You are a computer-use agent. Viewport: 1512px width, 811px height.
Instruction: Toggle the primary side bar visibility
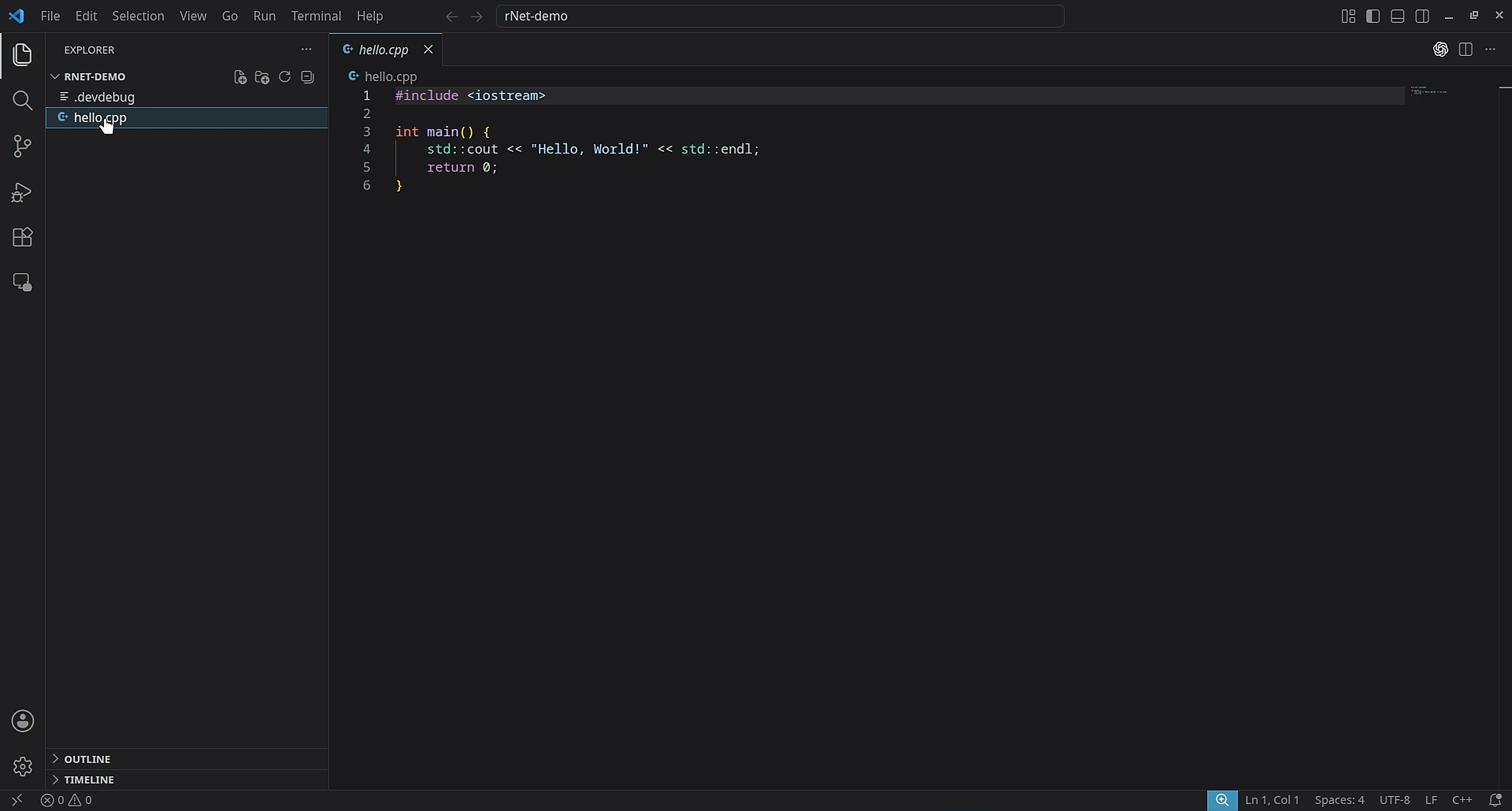(x=1373, y=16)
